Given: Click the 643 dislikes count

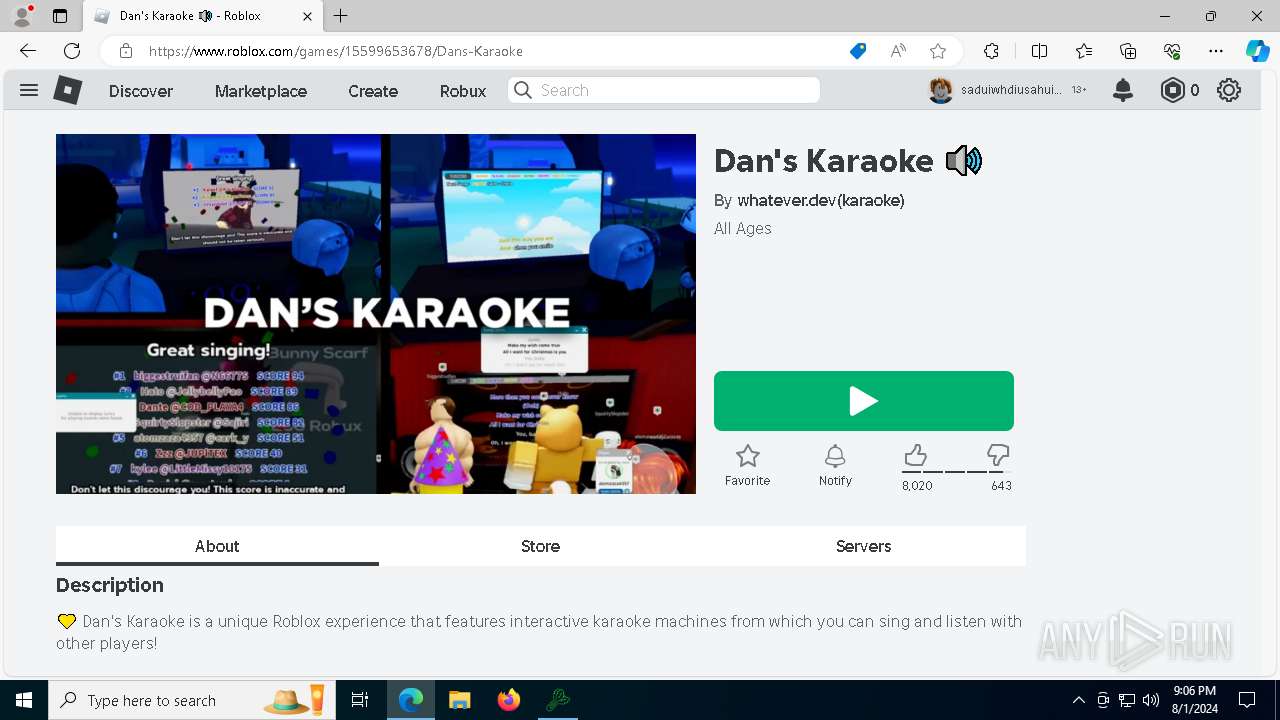Looking at the screenshot, I should [1001, 485].
